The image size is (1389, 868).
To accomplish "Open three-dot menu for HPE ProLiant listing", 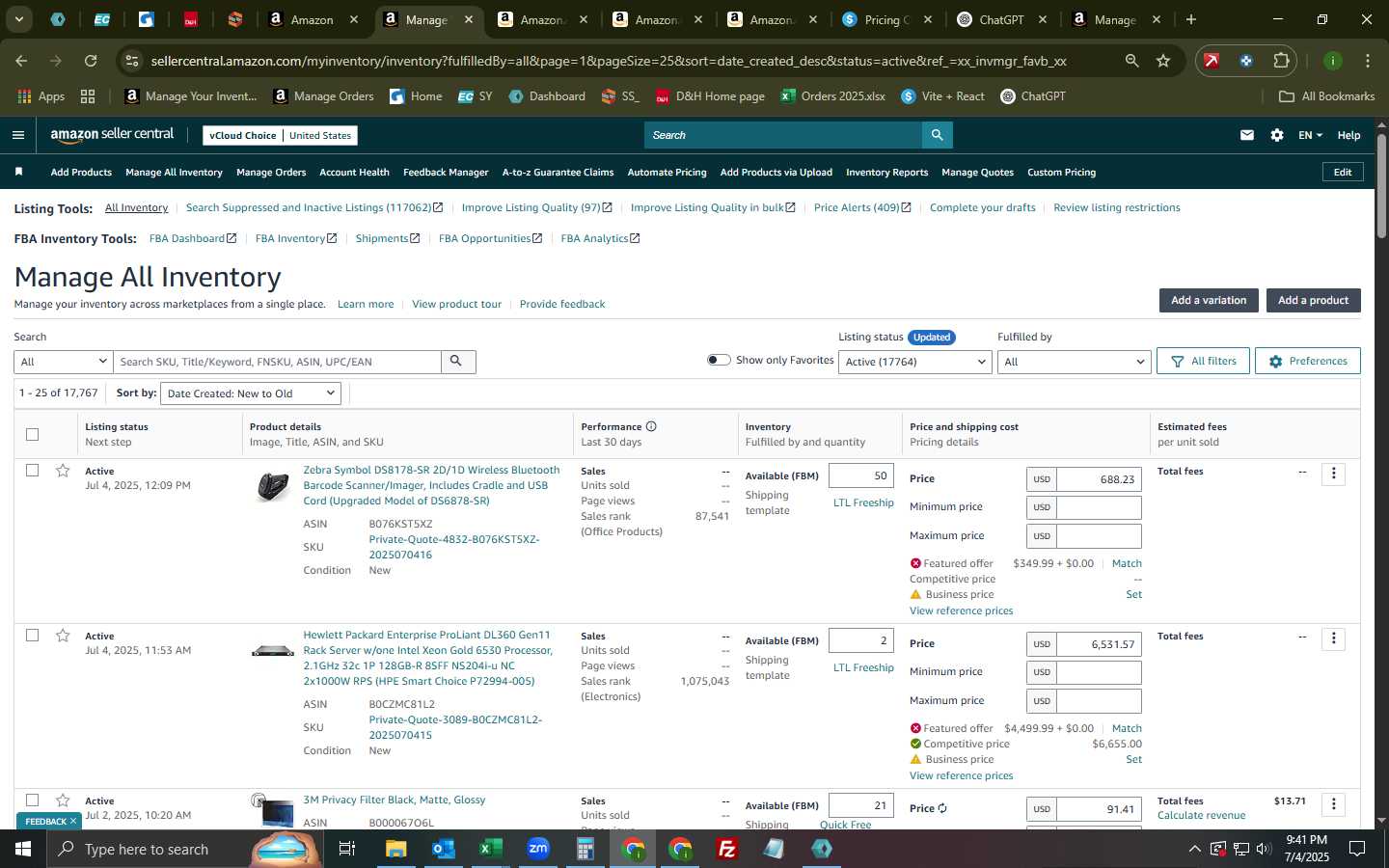I will pos(1334,638).
